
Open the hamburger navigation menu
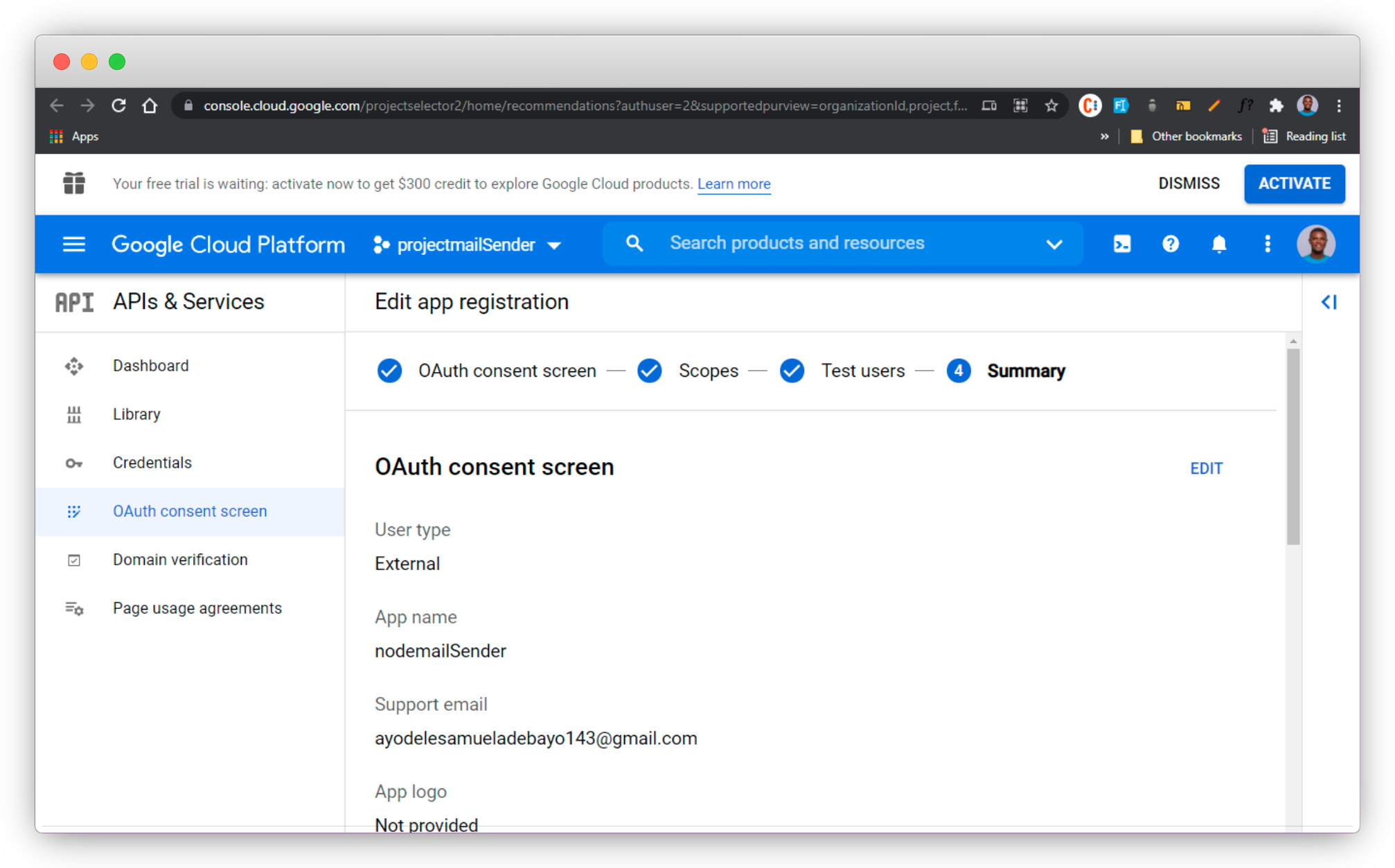pyautogui.click(x=74, y=244)
